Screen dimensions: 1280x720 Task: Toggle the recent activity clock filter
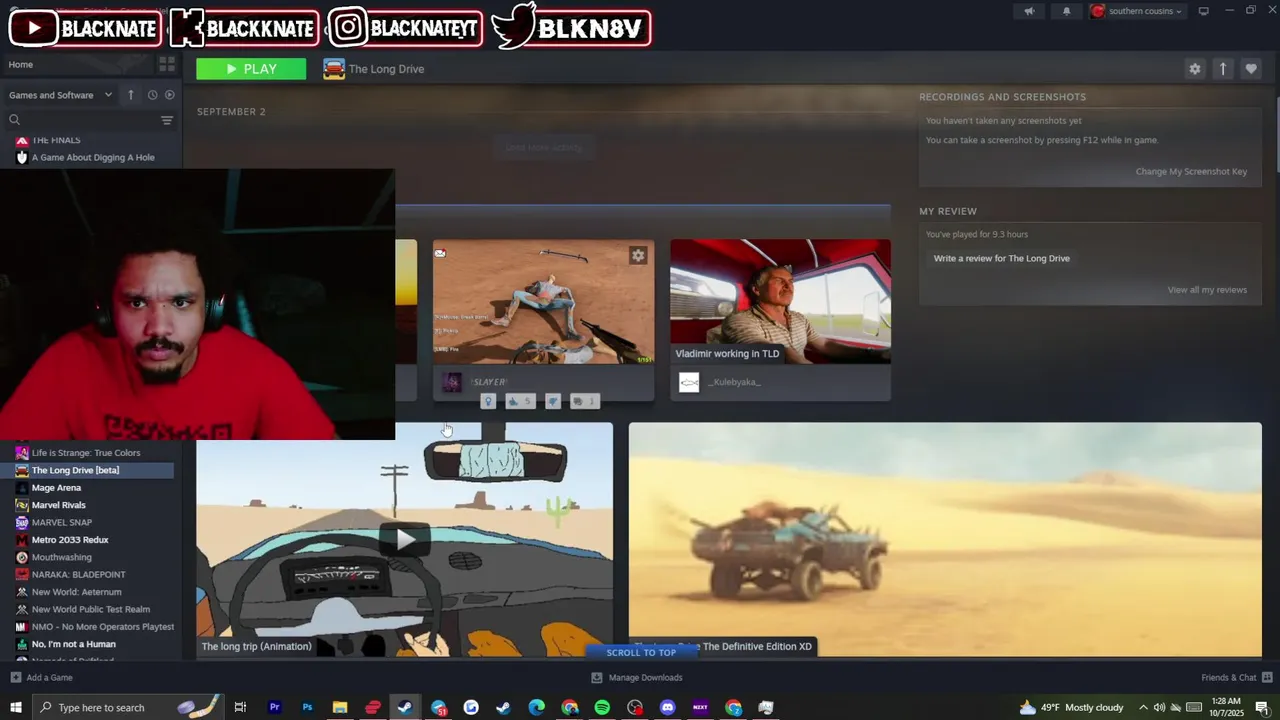pyautogui.click(x=152, y=95)
